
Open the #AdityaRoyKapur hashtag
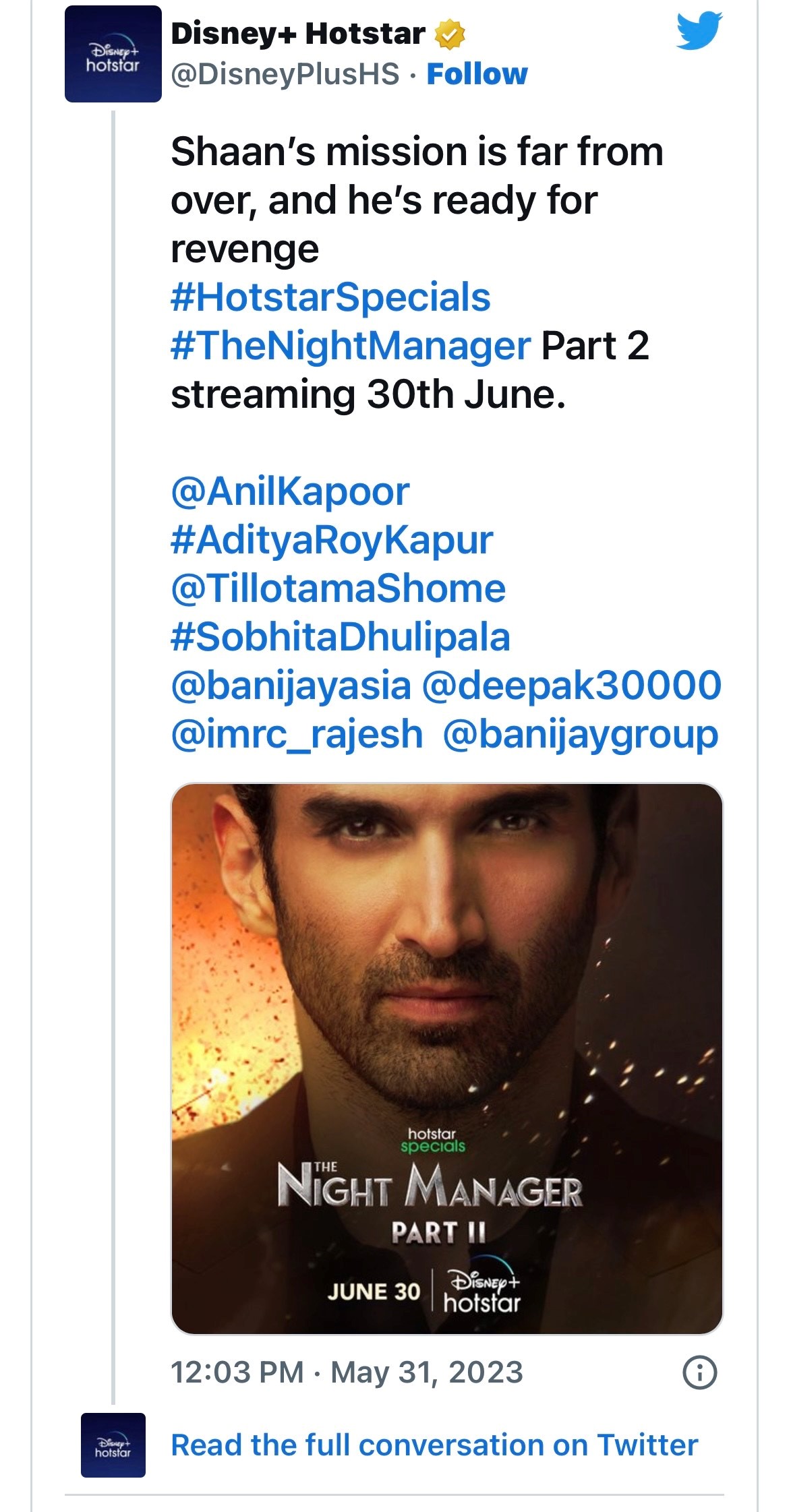coord(332,540)
